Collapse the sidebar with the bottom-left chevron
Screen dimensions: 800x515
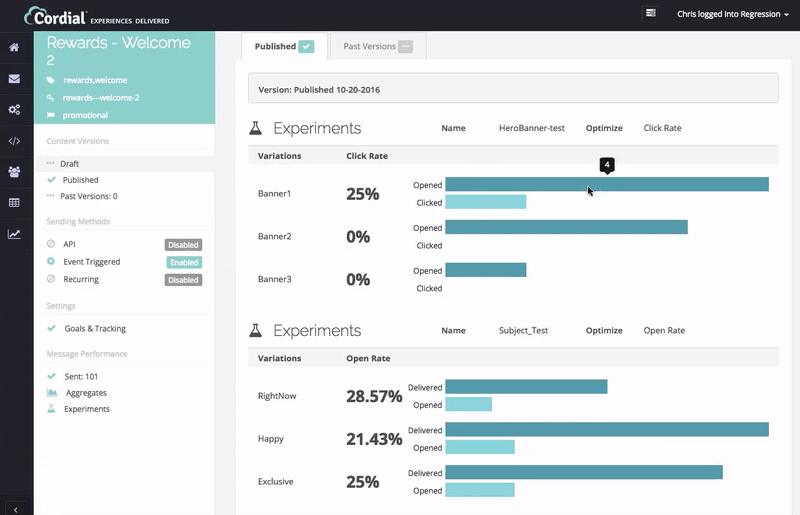point(15,508)
